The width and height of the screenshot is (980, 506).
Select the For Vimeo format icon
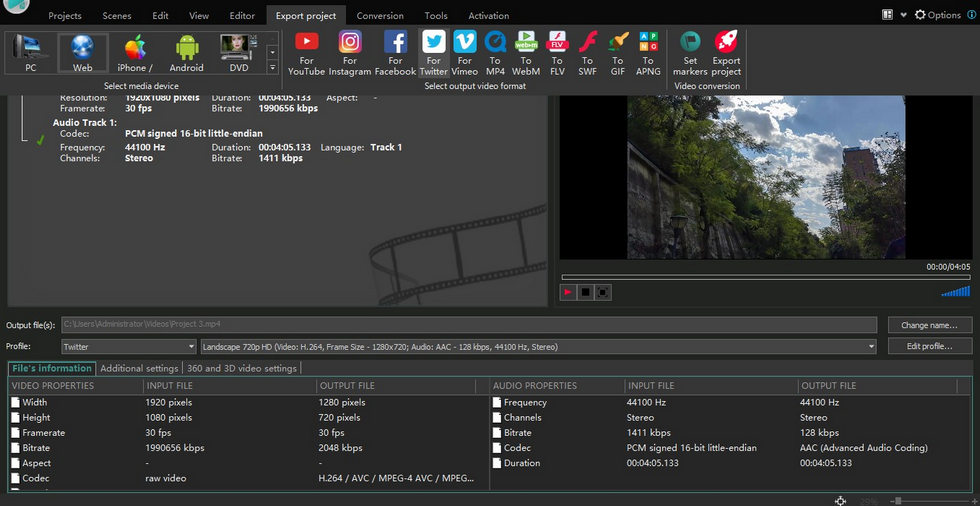(464, 54)
